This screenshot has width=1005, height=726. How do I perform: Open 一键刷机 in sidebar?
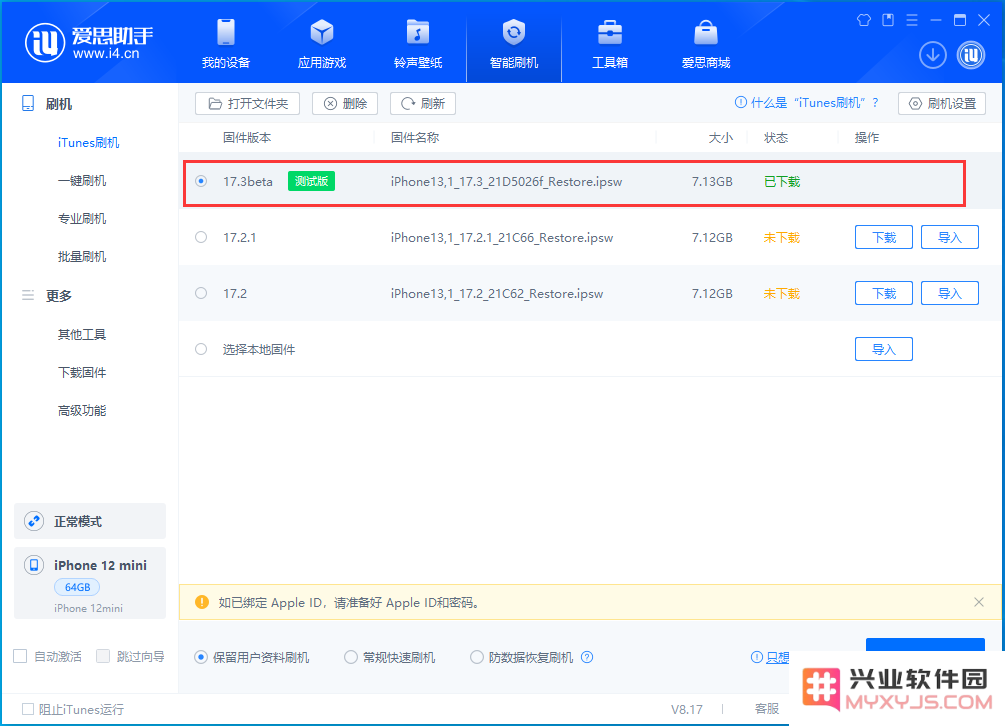tap(82, 180)
